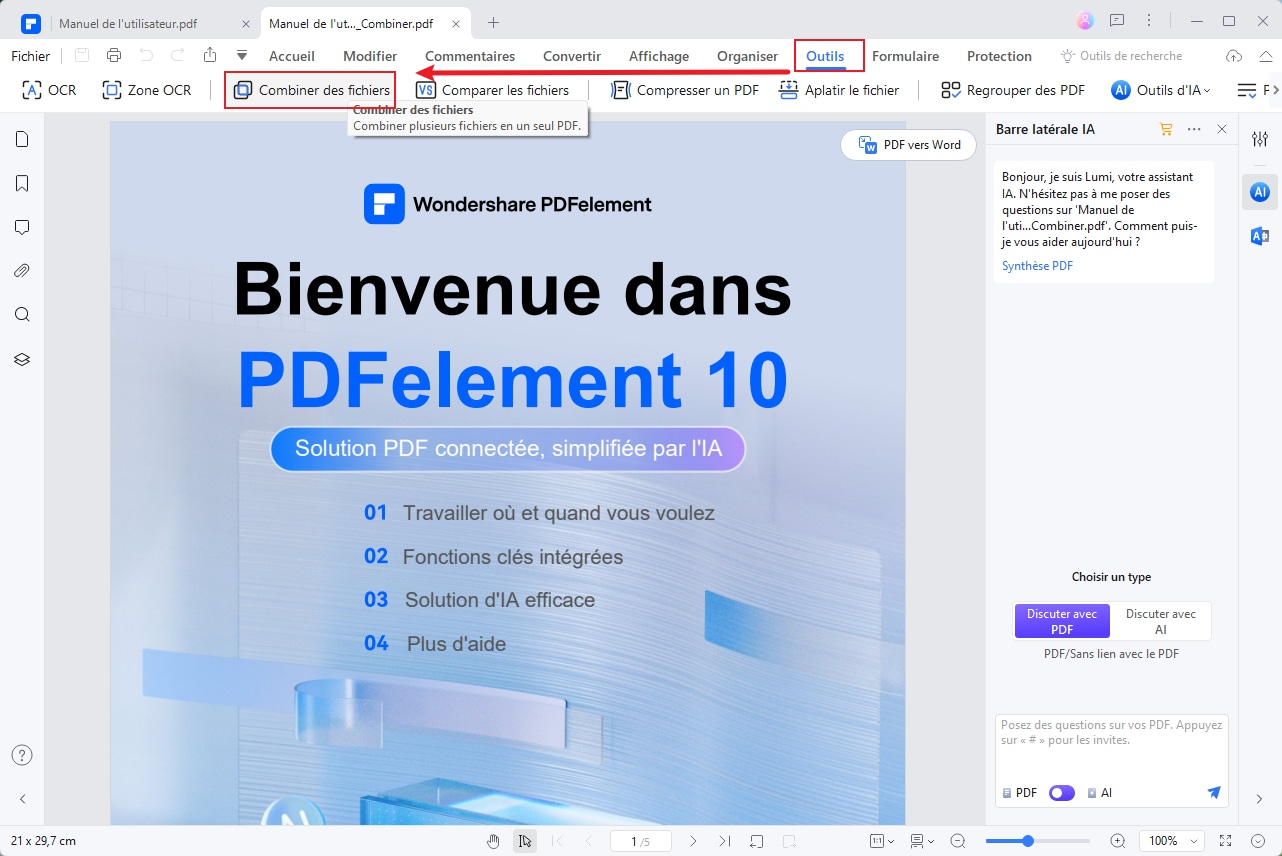This screenshot has width=1282, height=856.
Task: Select Discuter avec AI mode
Action: [x=1160, y=621]
